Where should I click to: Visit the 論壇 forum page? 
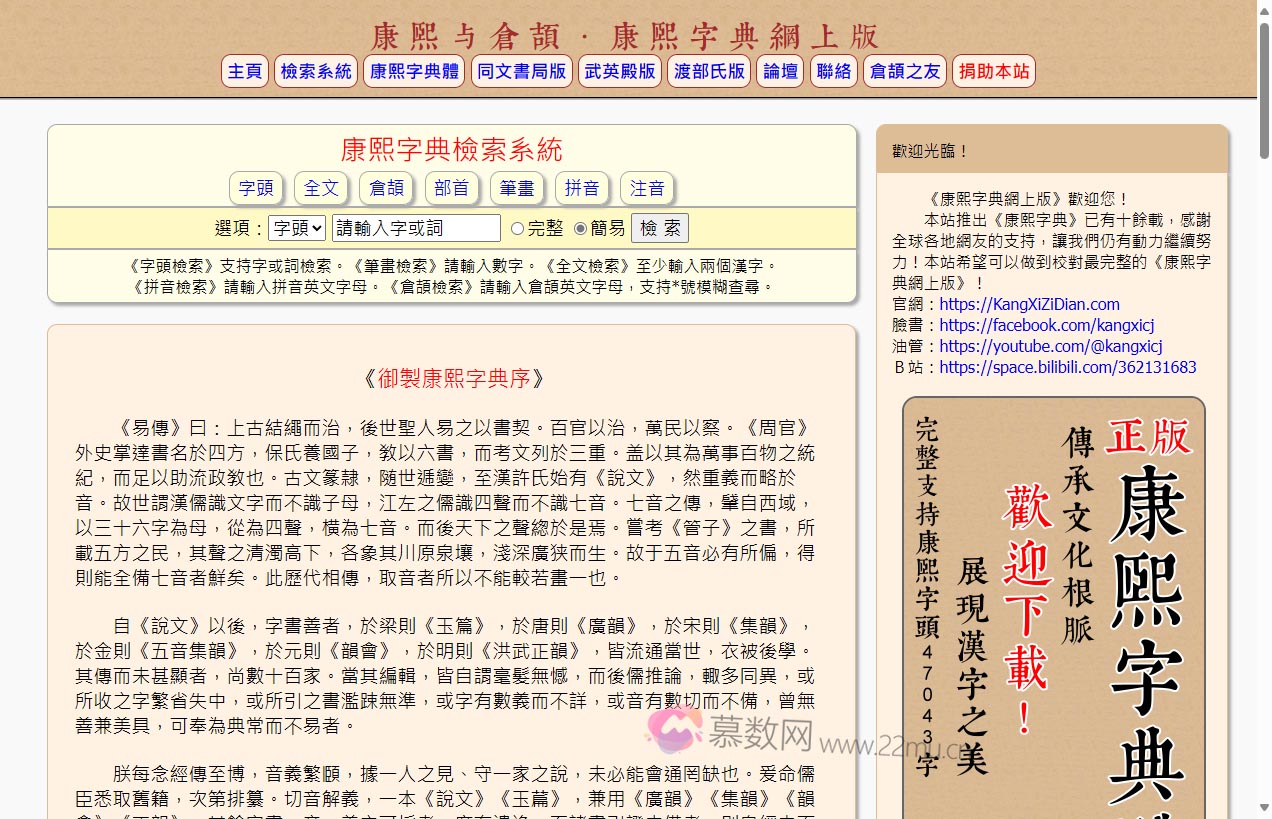[x=780, y=71]
